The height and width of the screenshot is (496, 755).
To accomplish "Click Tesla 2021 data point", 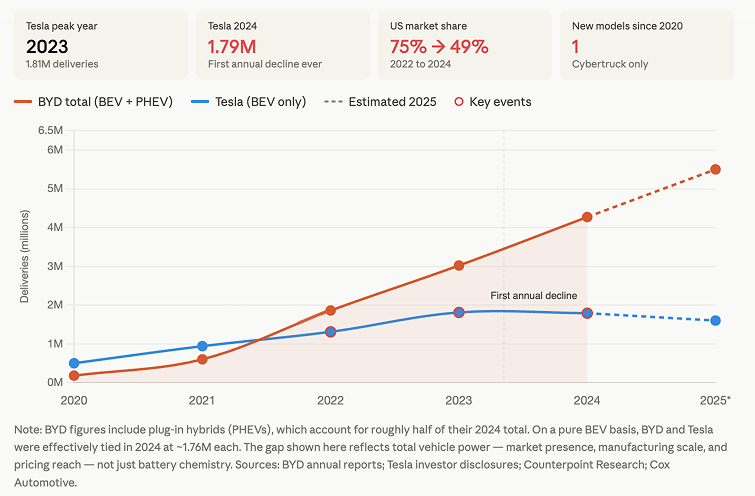I will point(202,346).
